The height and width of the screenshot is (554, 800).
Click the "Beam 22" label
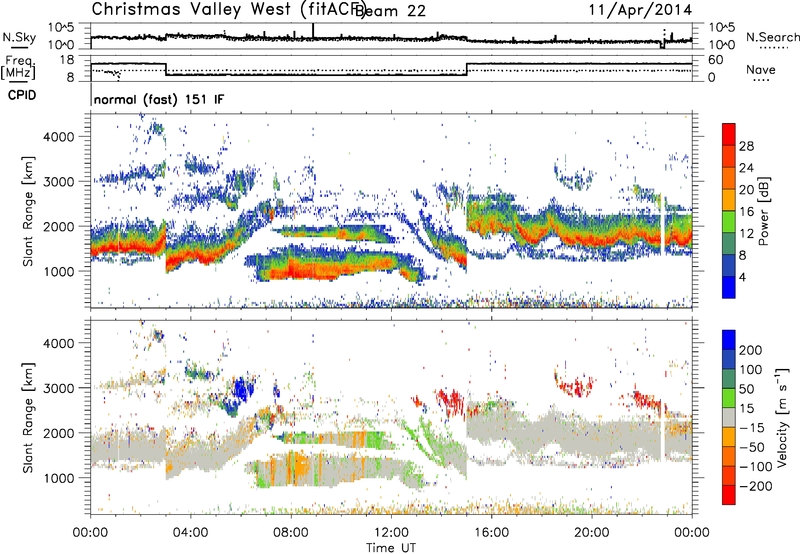pyautogui.click(x=390, y=11)
